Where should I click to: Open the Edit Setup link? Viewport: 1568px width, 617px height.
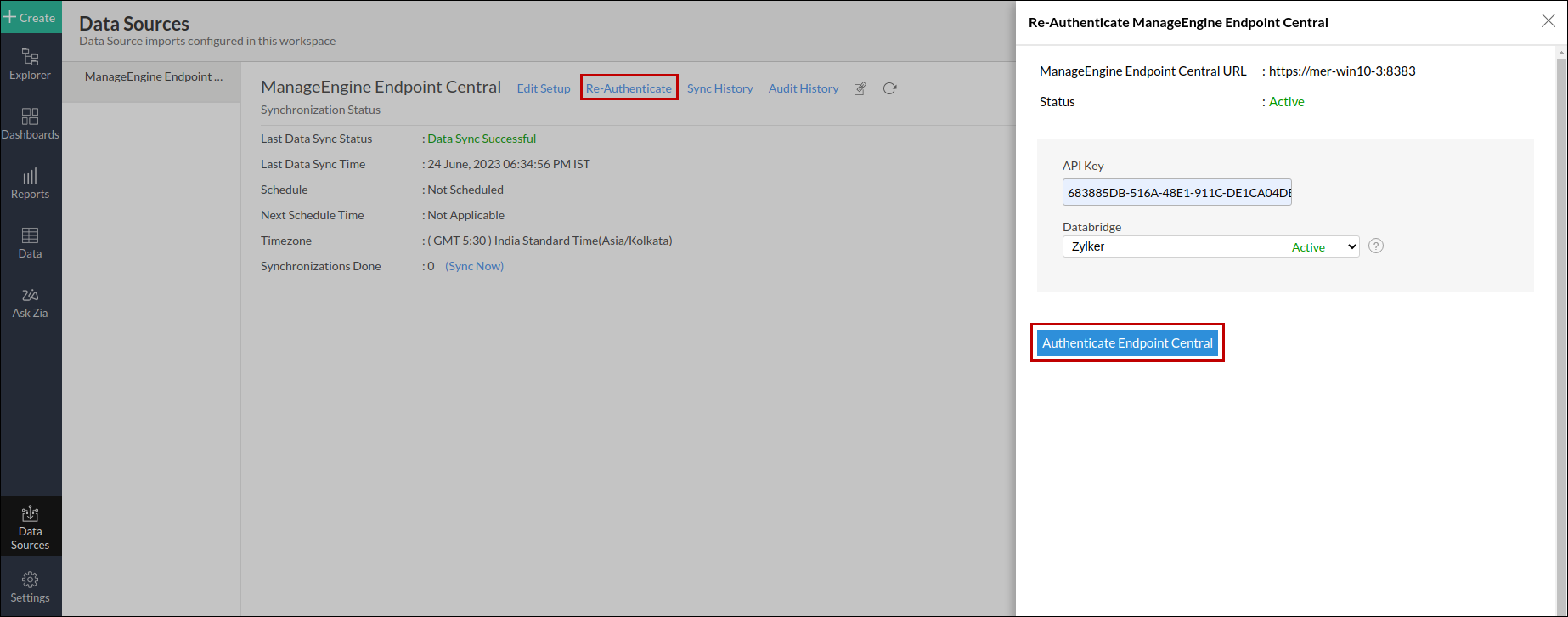(544, 88)
